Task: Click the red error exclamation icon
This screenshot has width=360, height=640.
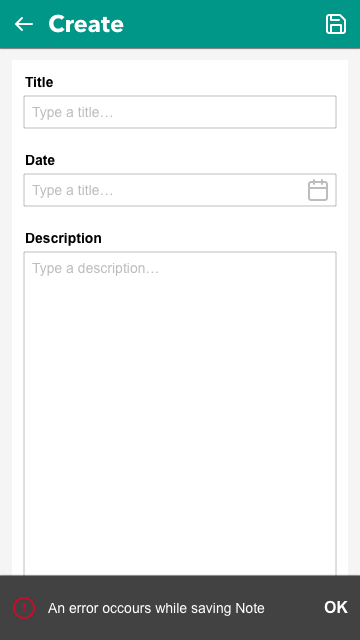Action: 24,608
